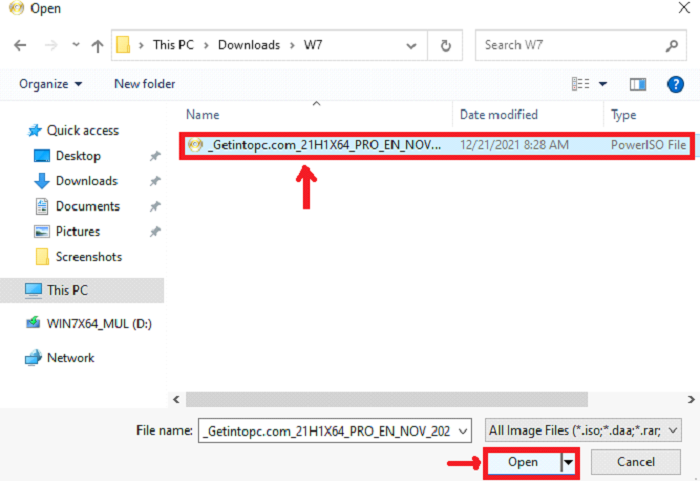
Task: Click horizontal scrollbar right arrow
Action: 691,400
